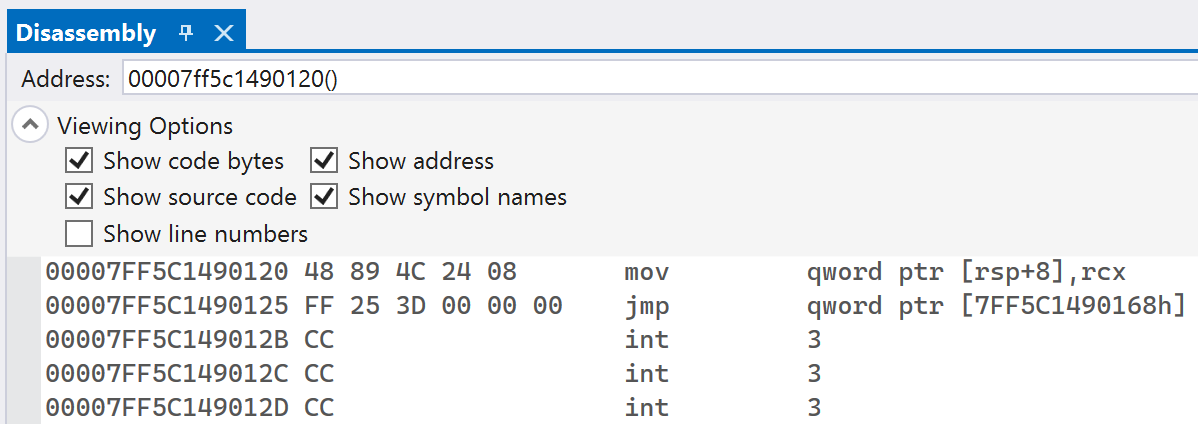Click code bytes 48 89 4C 24 08
The height and width of the screenshot is (424, 1198).
click(x=410, y=272)
